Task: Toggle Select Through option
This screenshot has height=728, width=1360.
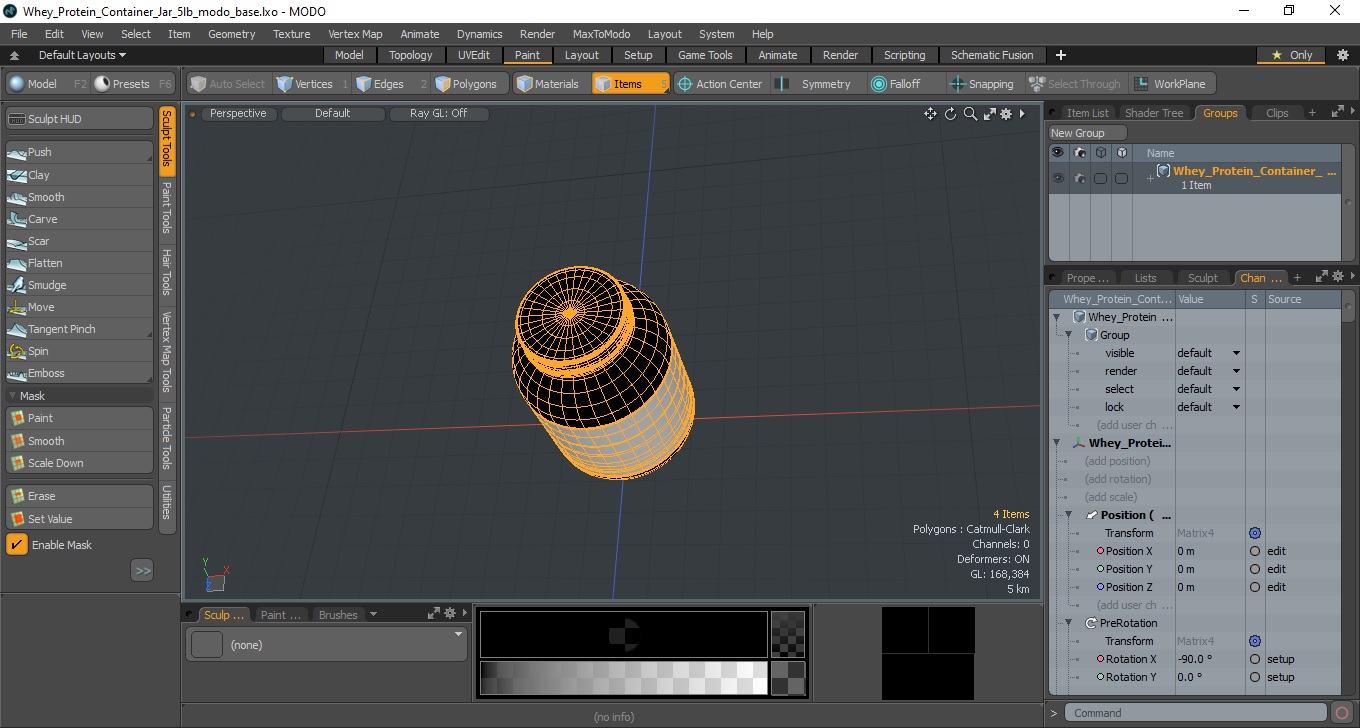Action: (1075, 84)
